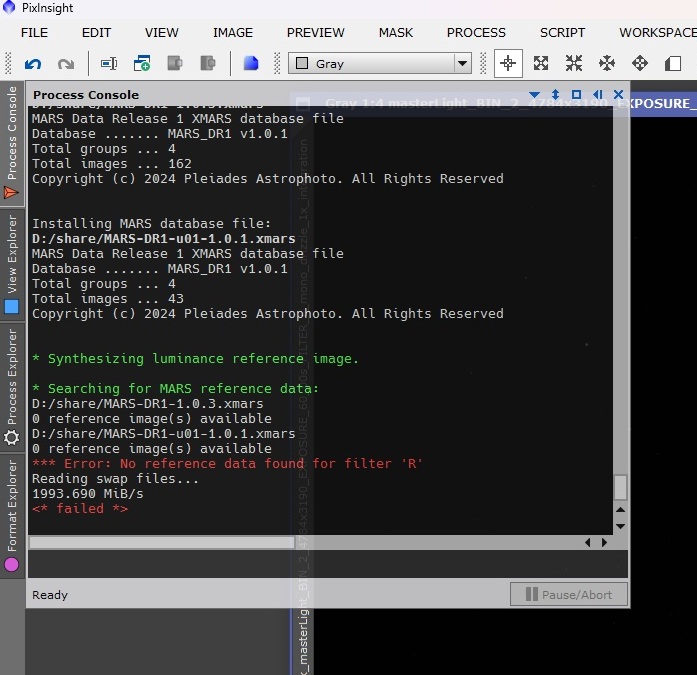Screen dimensions: 697x675
Task: Click bold 'D:/share/MARS-DR1-u01-1.0.1.xmars' path line
Action: pyautogui.click(x=164, y=239)
